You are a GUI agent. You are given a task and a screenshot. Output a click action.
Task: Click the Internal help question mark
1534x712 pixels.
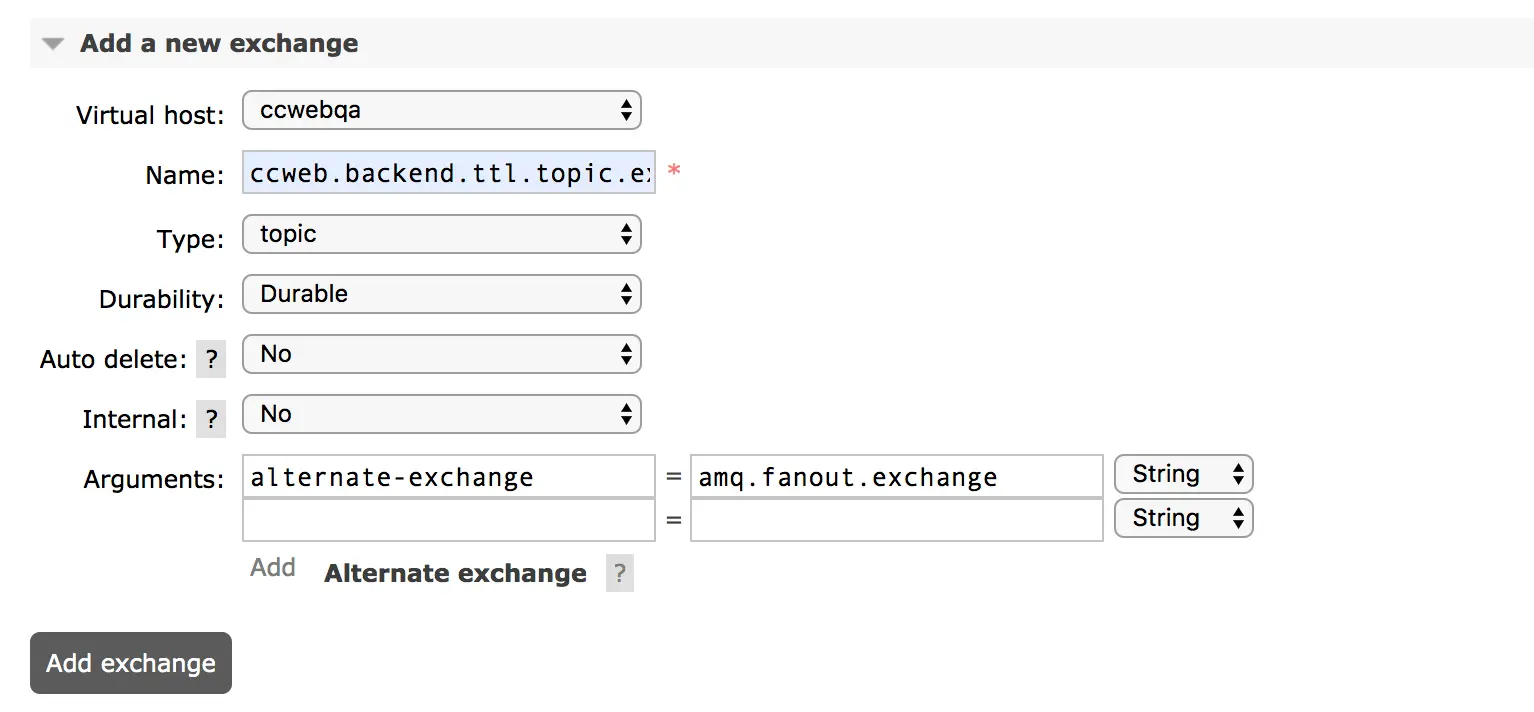coord(211,420)
